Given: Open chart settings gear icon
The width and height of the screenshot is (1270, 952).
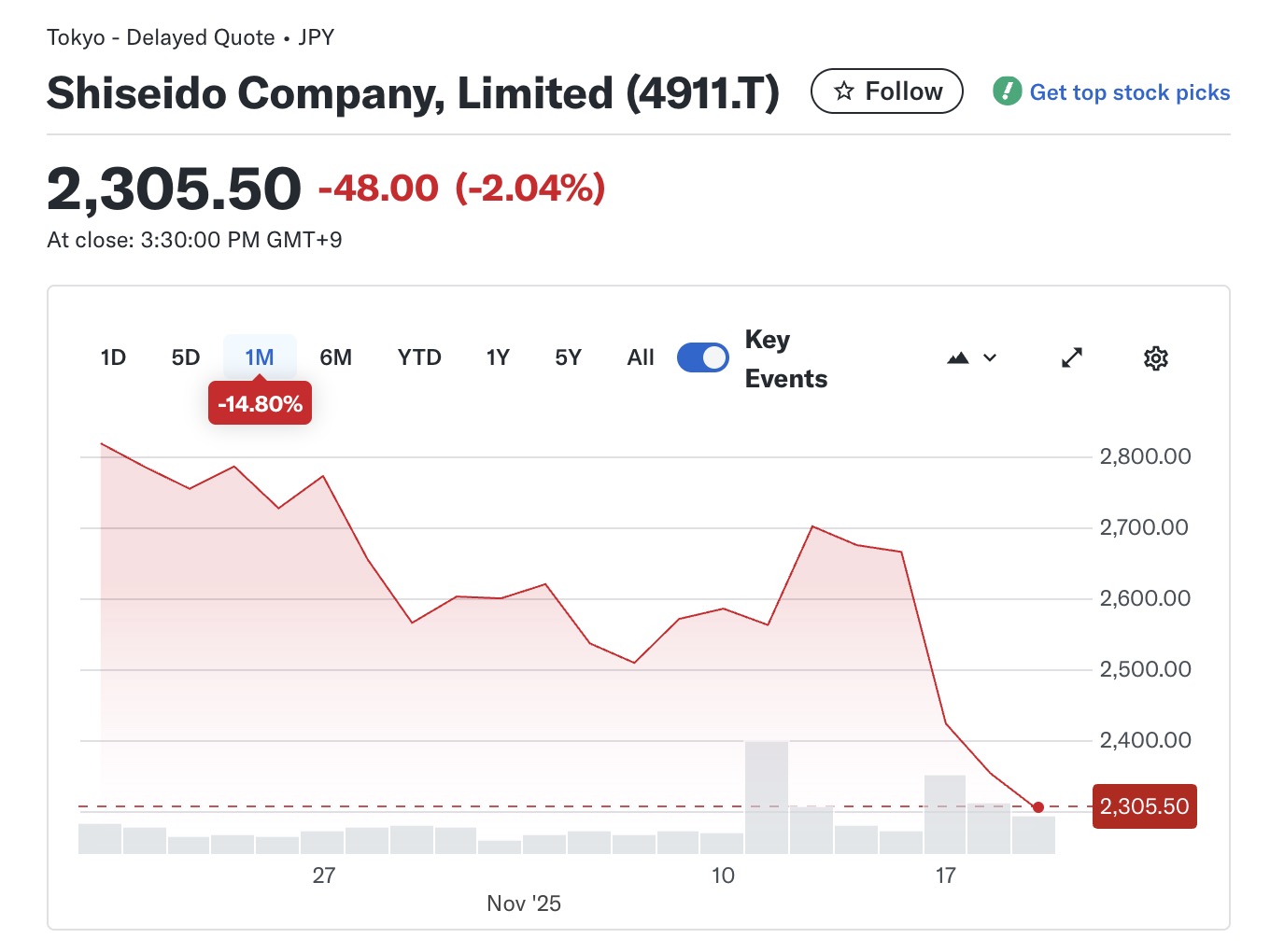Looking at the screenshot, I should [x=1155, y=358].
